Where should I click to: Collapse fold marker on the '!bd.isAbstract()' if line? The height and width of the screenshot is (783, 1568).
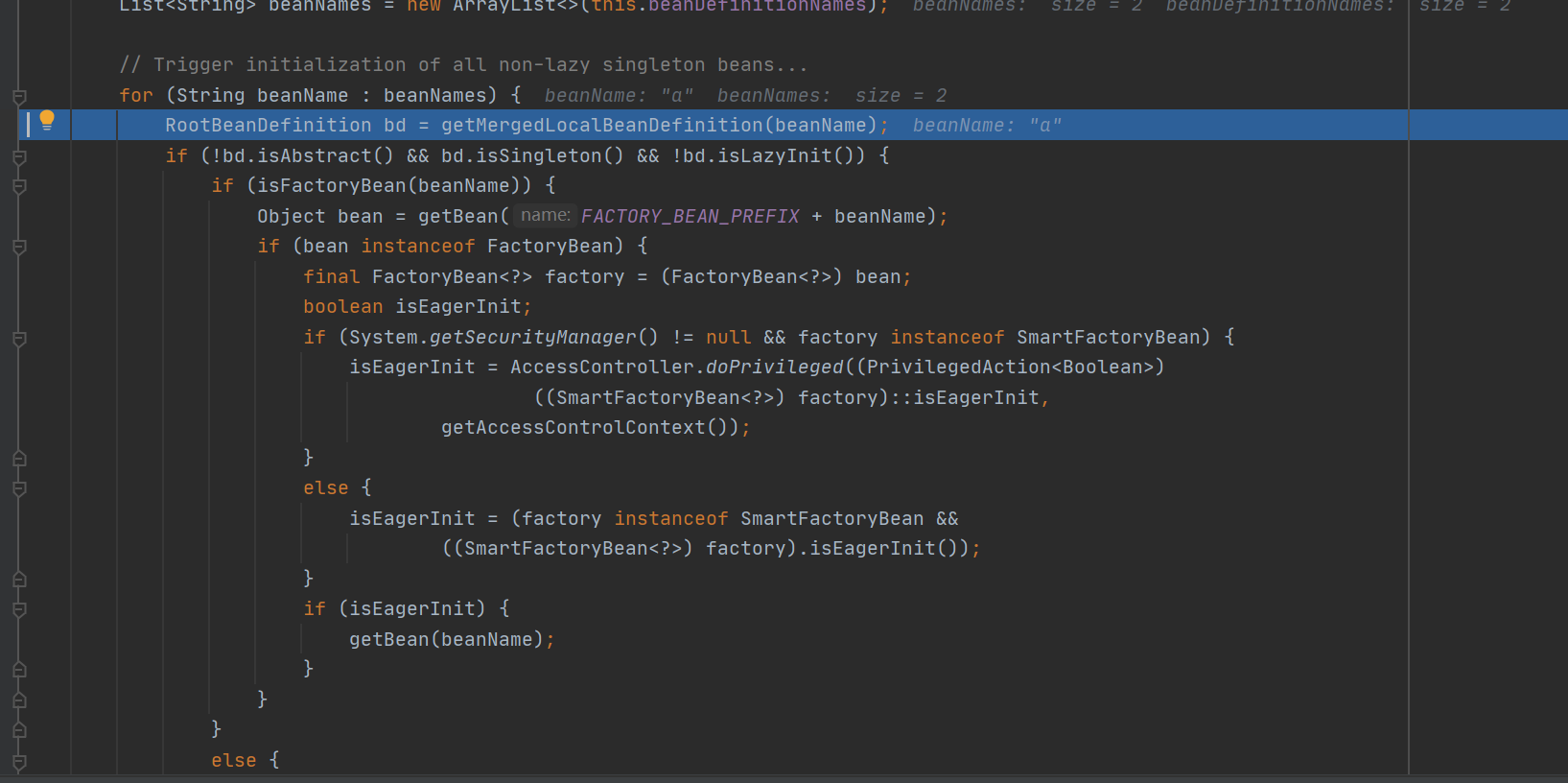(19, 156)
